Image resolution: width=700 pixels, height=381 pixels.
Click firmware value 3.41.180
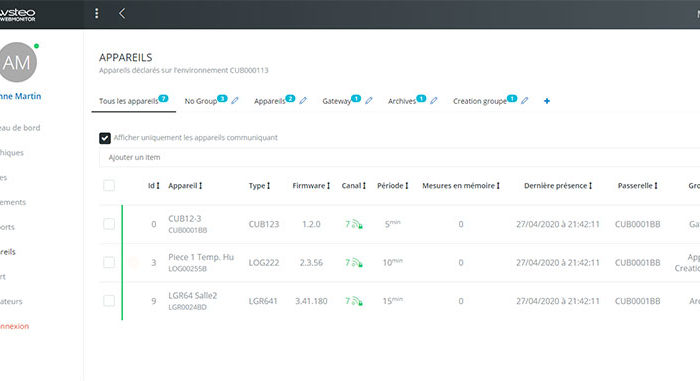tap(311, 301)
